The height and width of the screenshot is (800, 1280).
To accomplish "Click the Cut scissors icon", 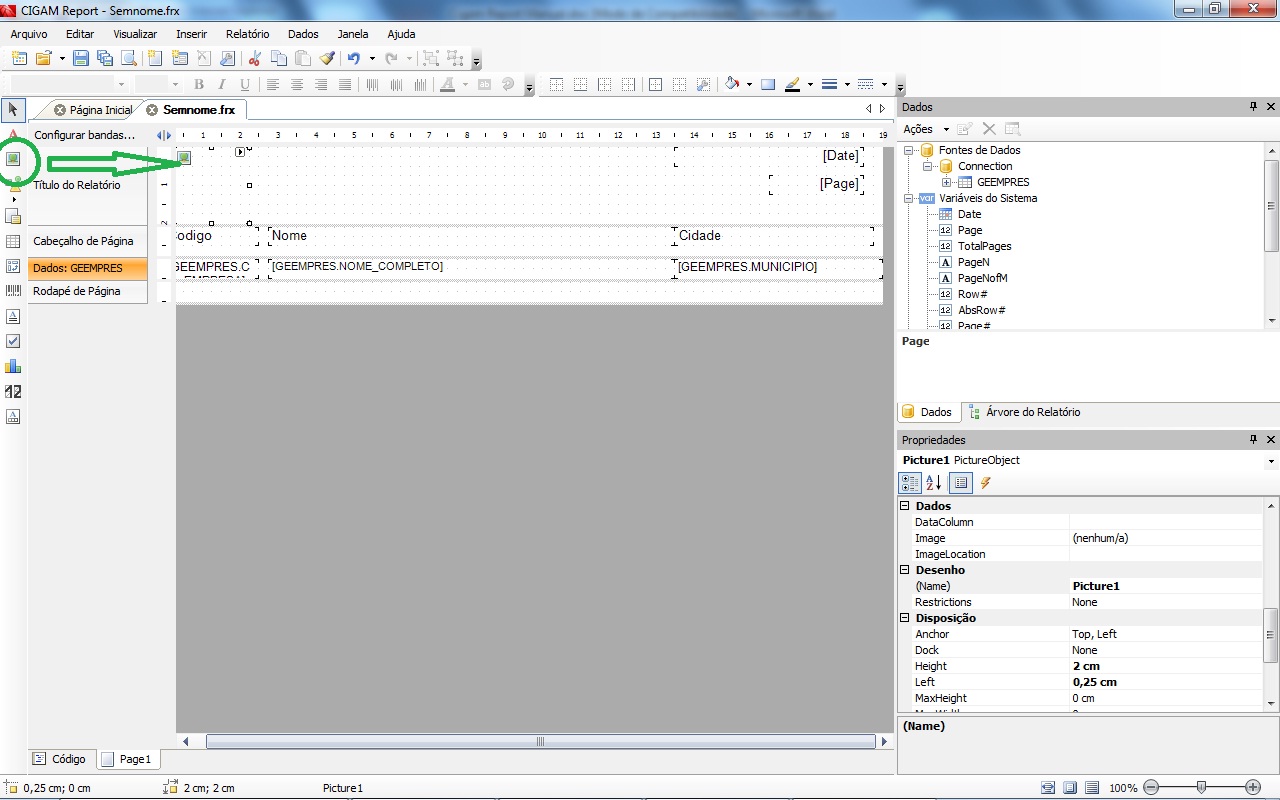I will pyautogui.click(x=255, y=59).
